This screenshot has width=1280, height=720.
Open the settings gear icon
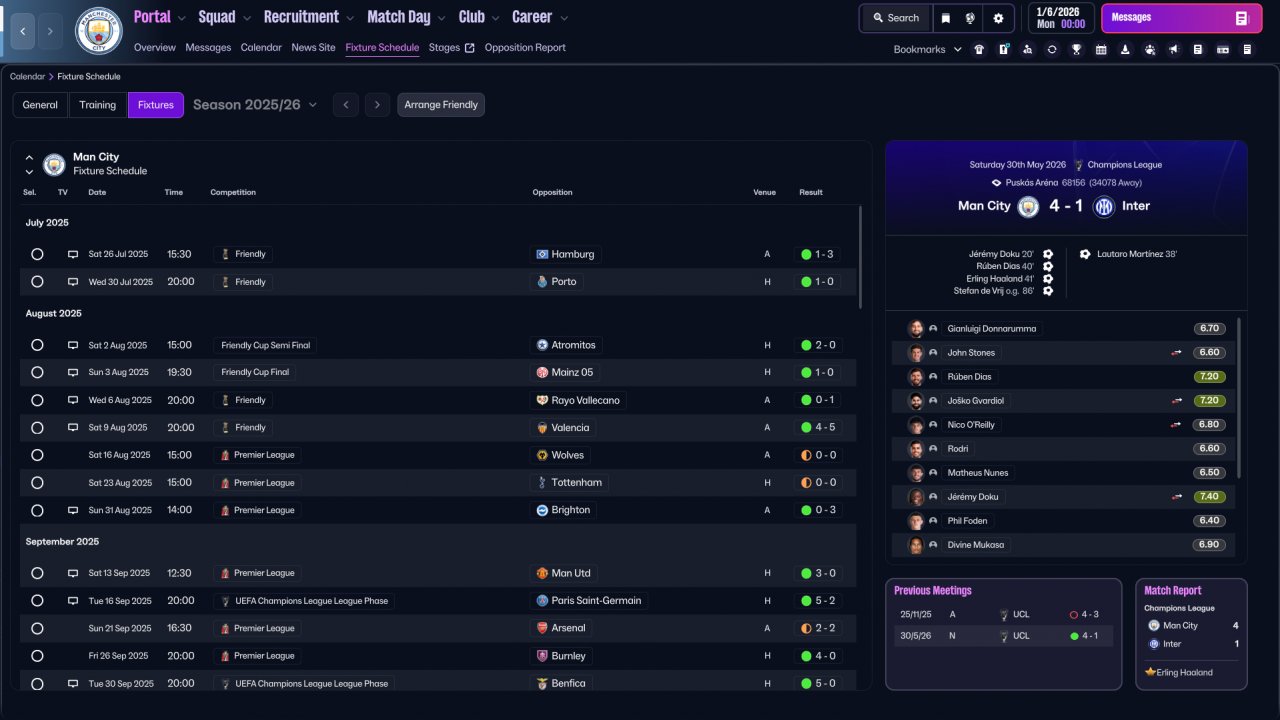tap(998, 18)
